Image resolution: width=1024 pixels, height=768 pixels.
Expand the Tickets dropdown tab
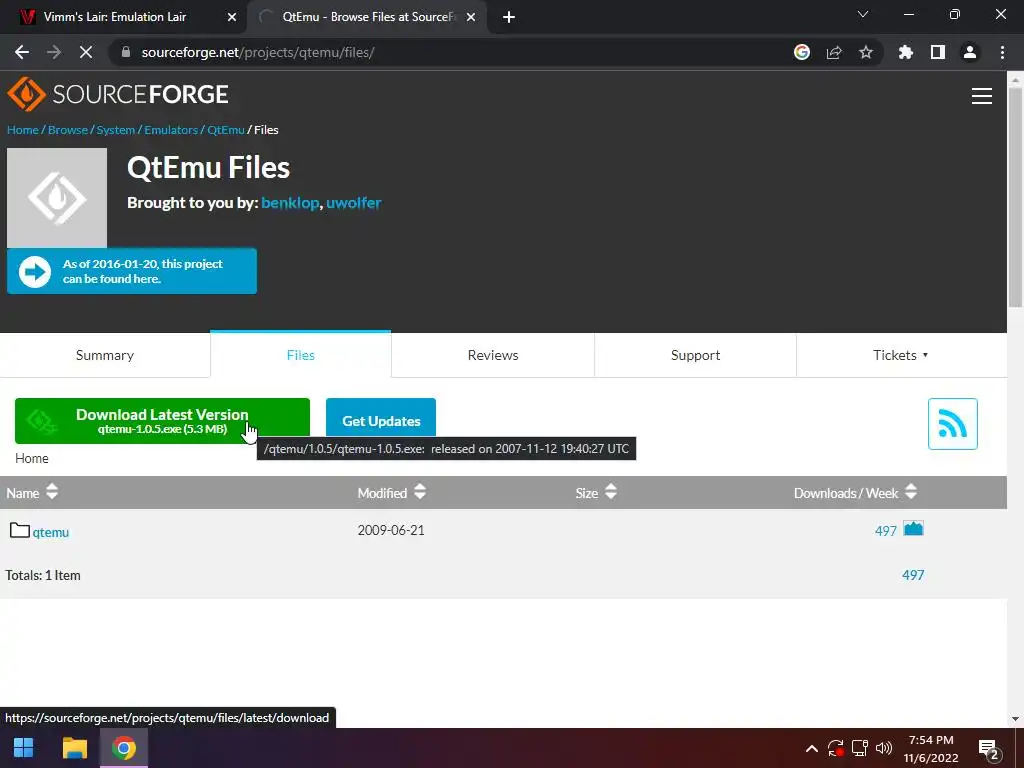[x=901, y=355]
